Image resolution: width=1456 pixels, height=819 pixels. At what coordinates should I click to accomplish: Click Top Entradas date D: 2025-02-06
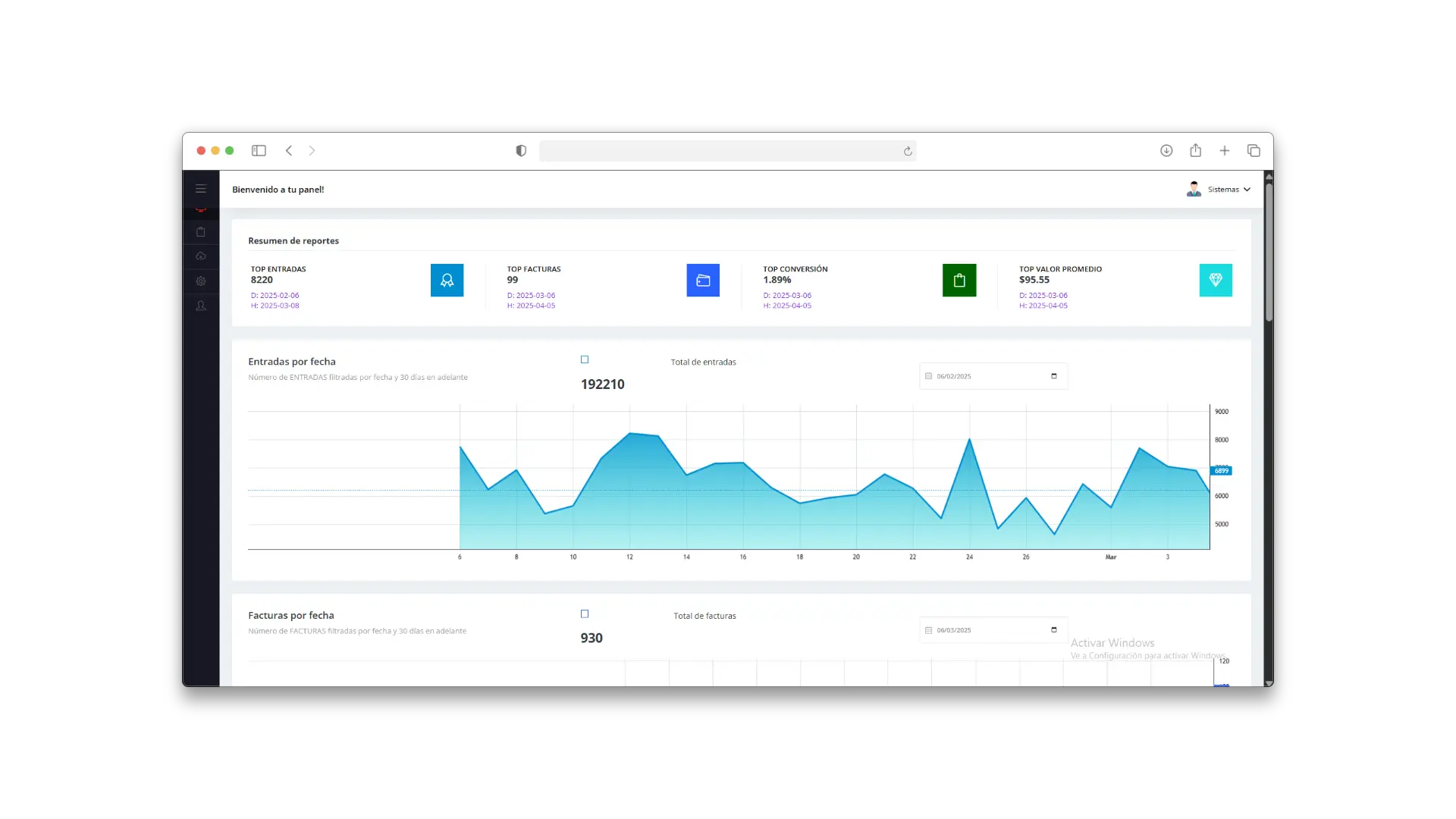click(x=275, y=296)
